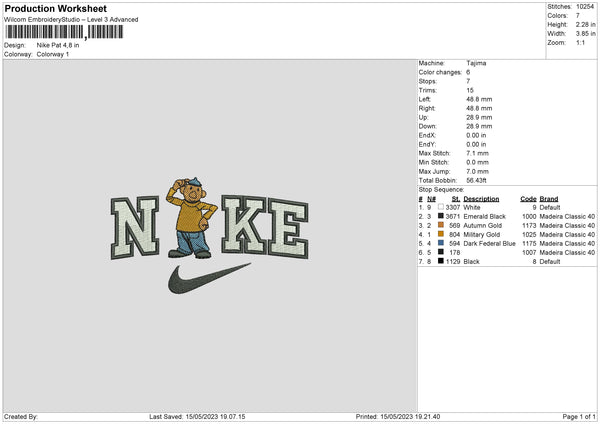Image resolution: width=600 pixels, height=424 pixels.
Task: Click the Machine value Tajima
Action: click(476, 63)
